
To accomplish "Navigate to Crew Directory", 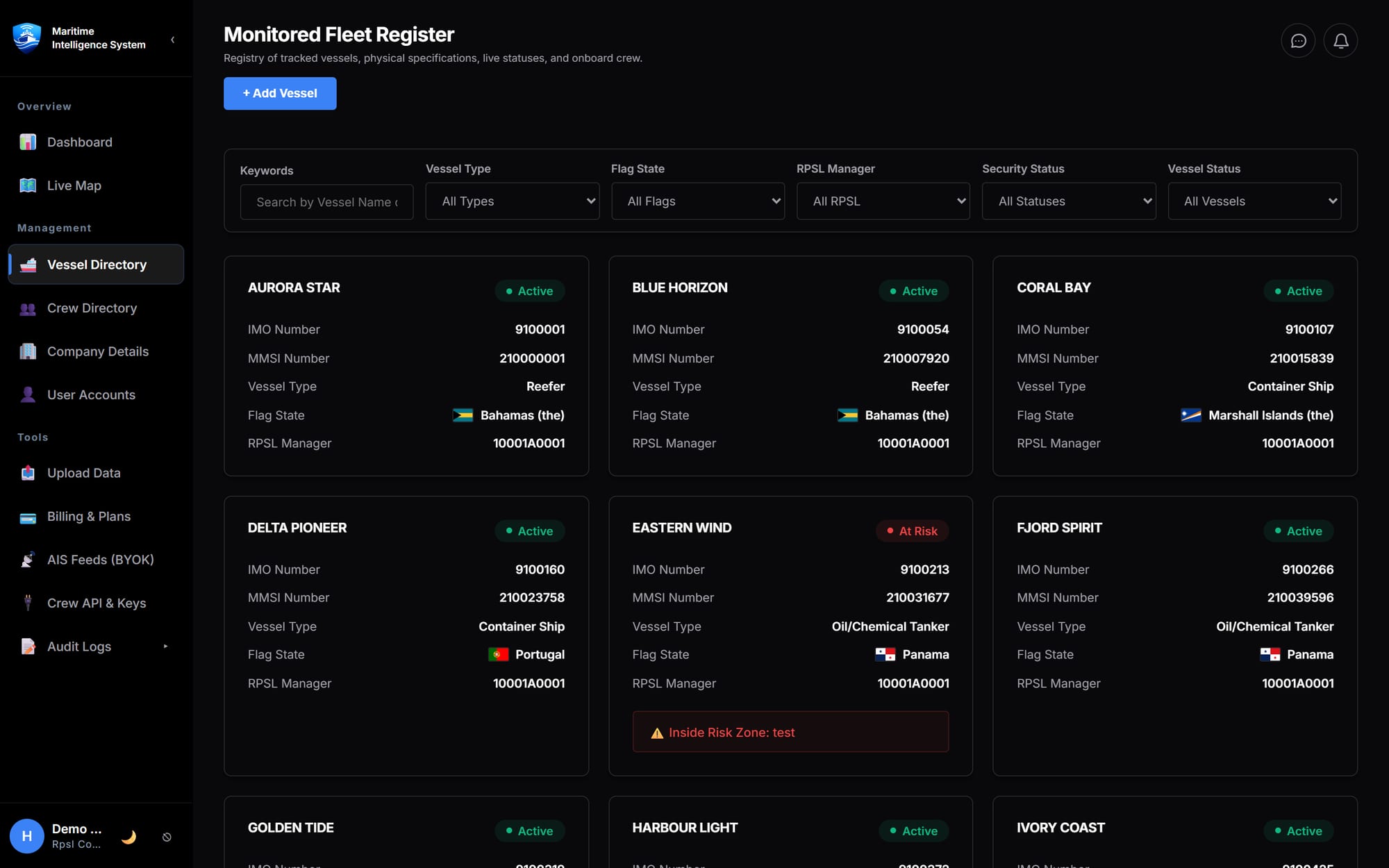I will pyautogui.click(x=96, y=308).
